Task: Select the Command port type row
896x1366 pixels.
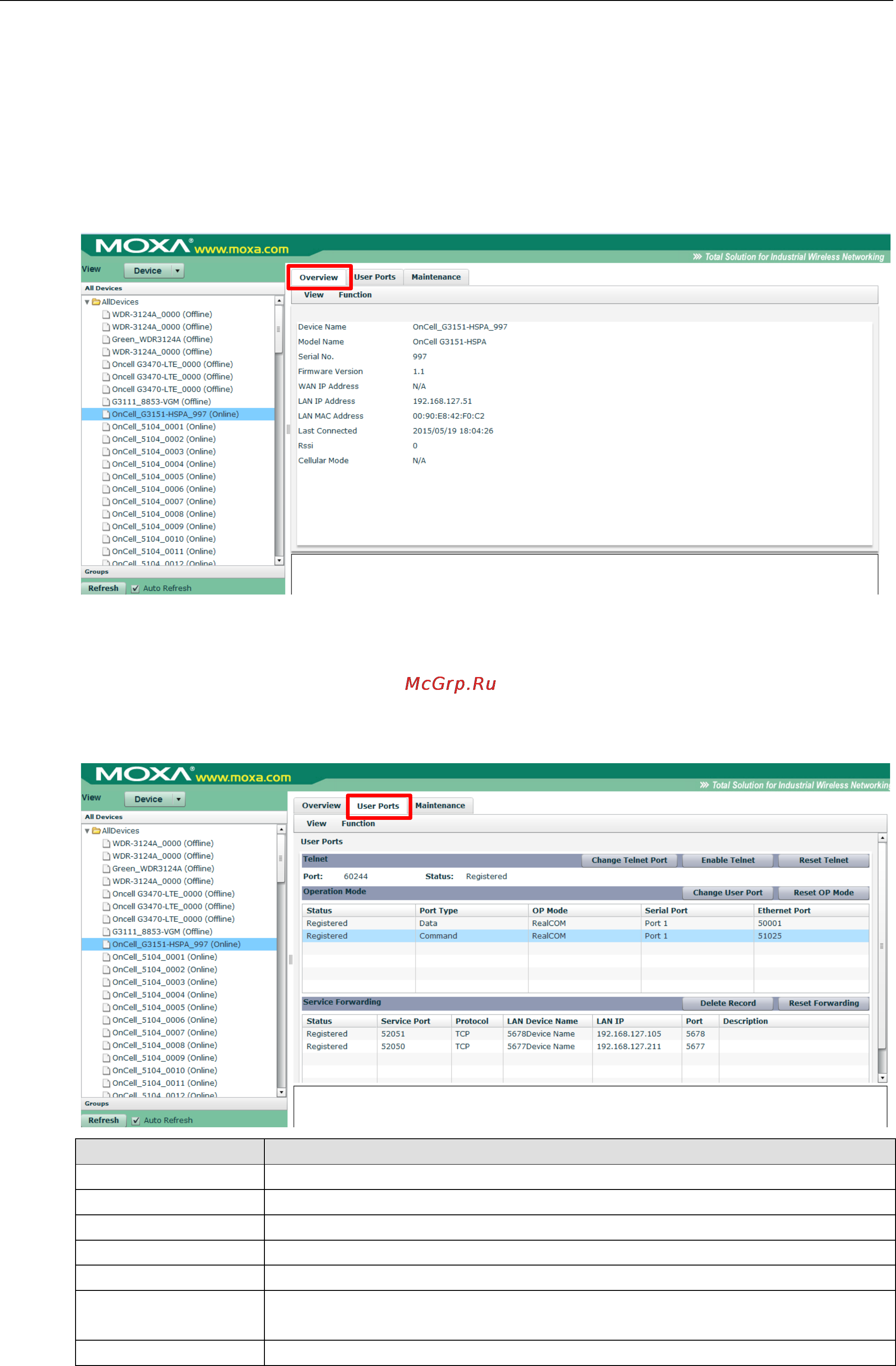Action: [585, 936]
